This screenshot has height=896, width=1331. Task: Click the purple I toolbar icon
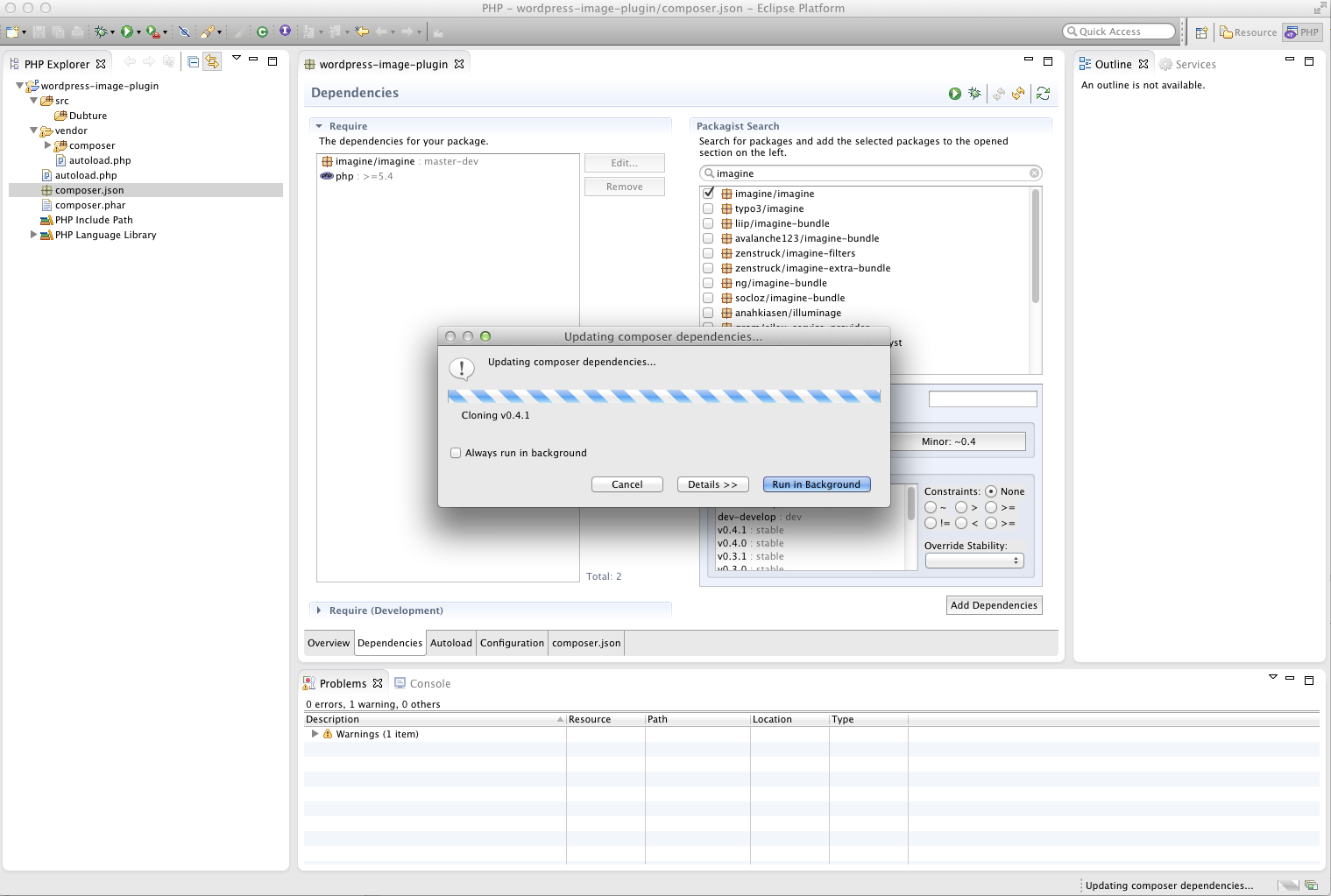click(285, 31)
